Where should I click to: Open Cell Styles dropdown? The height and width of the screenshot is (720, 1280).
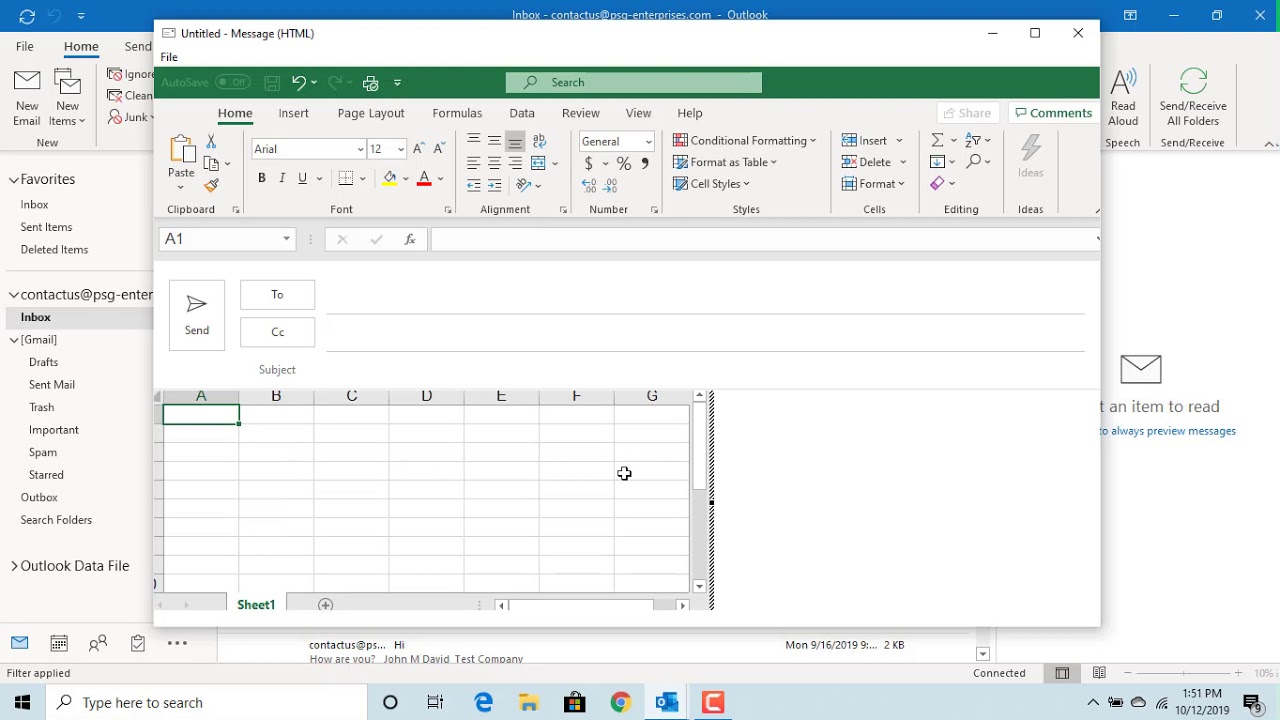(711, 184)
